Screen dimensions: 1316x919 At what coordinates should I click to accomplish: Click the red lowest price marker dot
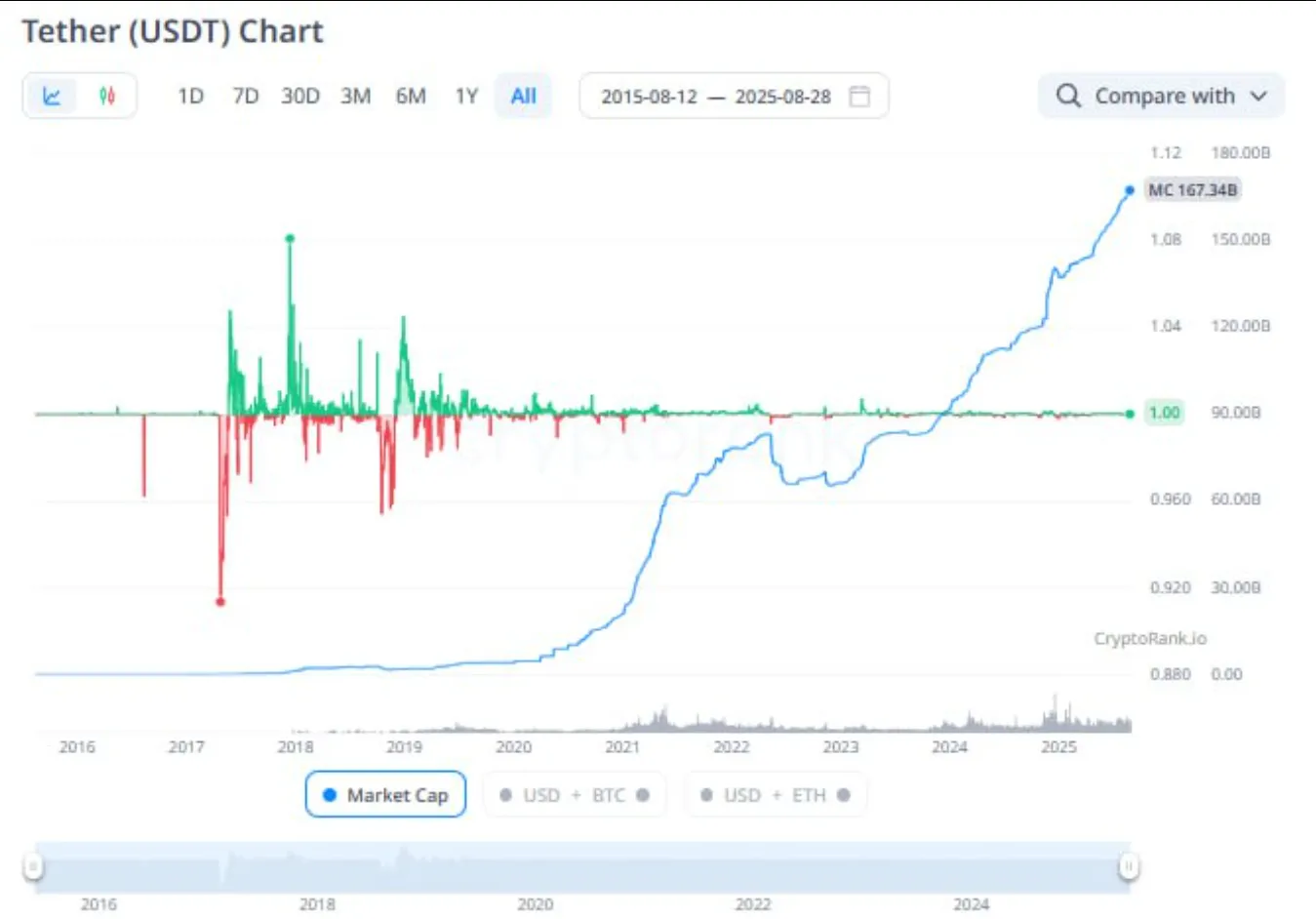220,602
